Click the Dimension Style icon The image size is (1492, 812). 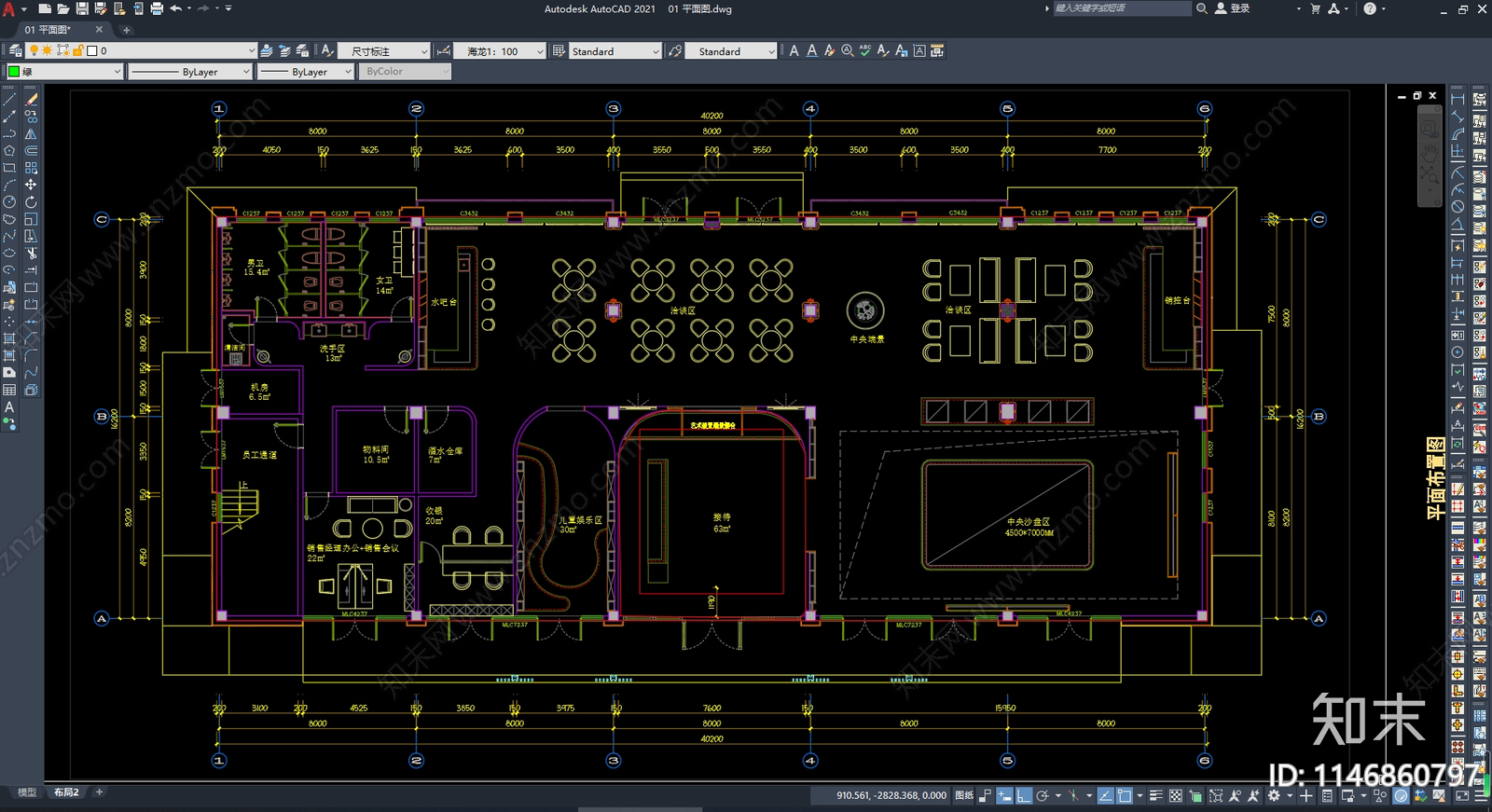tap(444, 50)
